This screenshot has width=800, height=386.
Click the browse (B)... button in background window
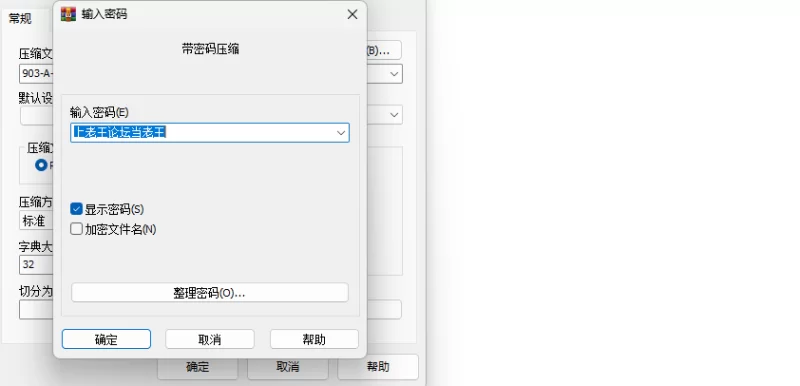coord(384,50)
